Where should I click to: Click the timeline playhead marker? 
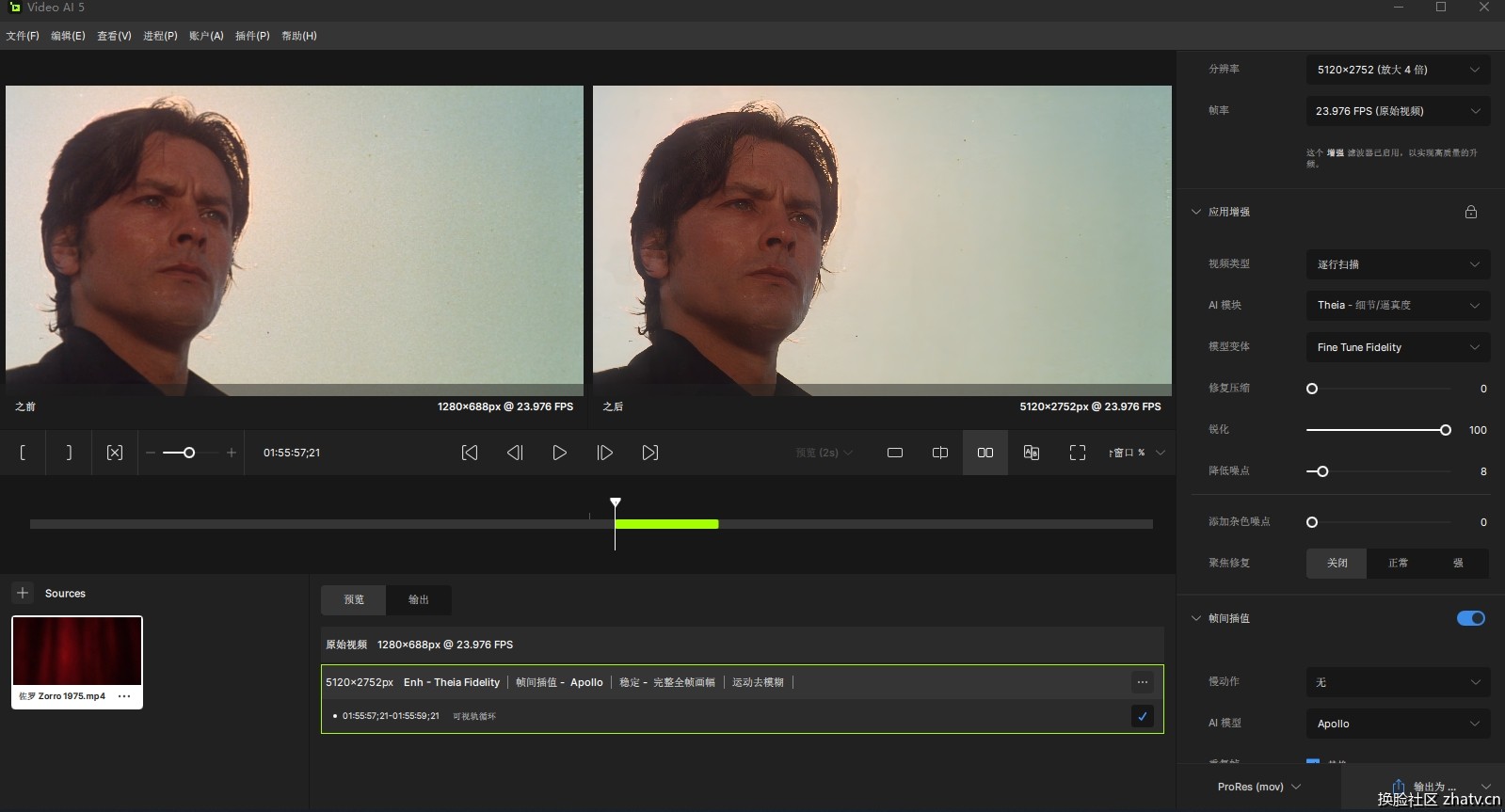click(616, 503)
